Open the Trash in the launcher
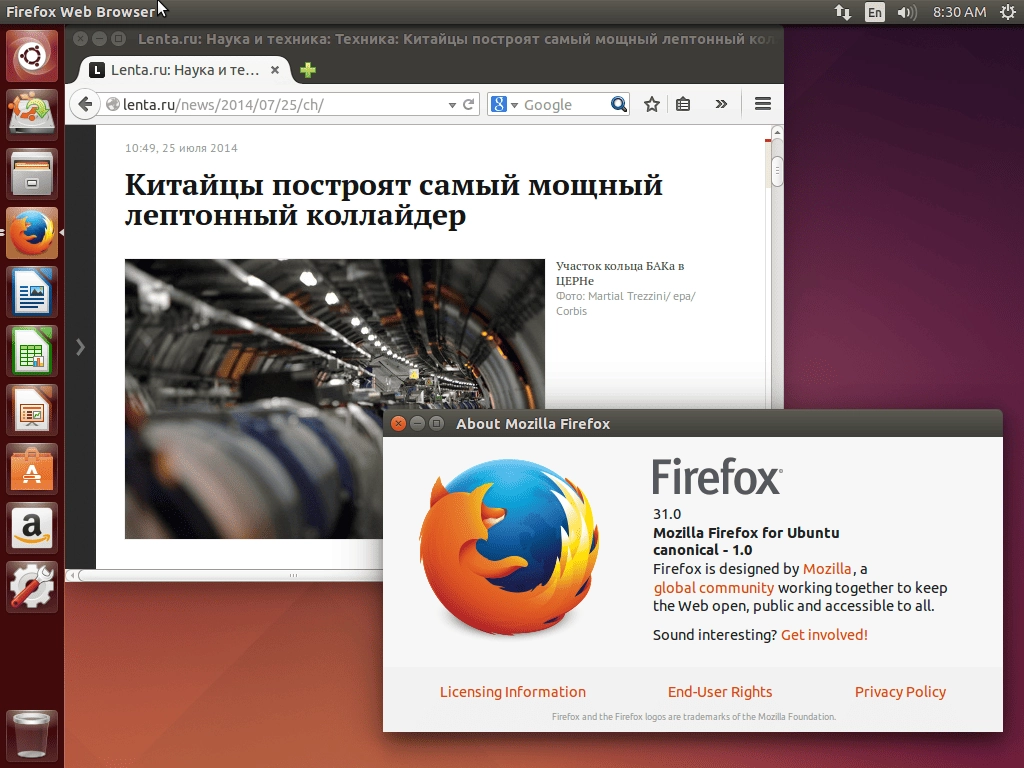Viewport: 1024px width, 768px height. 32,735
